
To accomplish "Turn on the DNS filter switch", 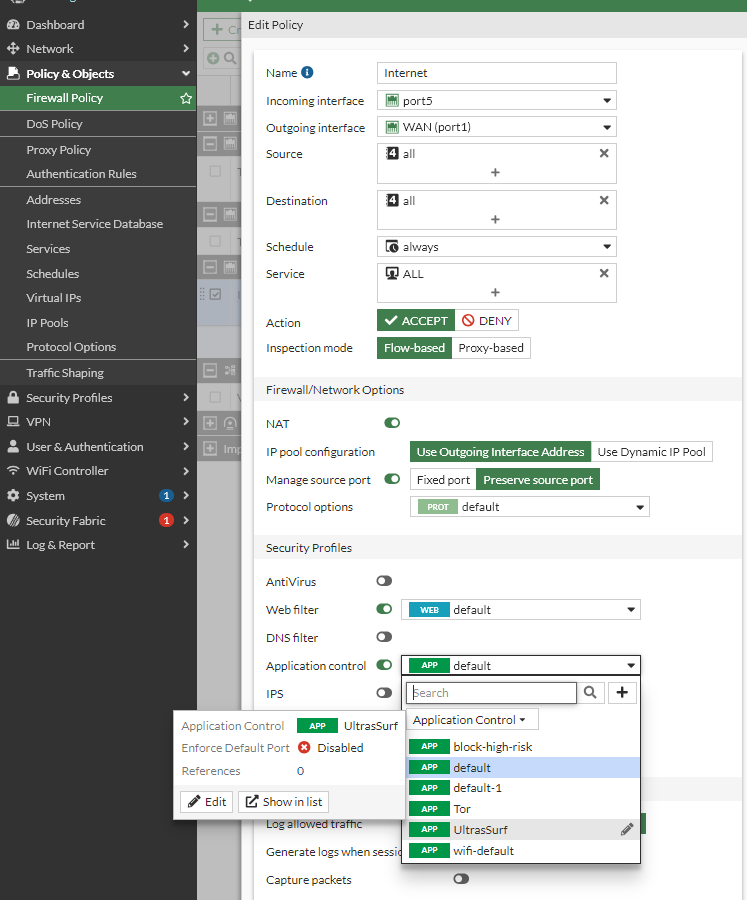I will click(384, 637).
